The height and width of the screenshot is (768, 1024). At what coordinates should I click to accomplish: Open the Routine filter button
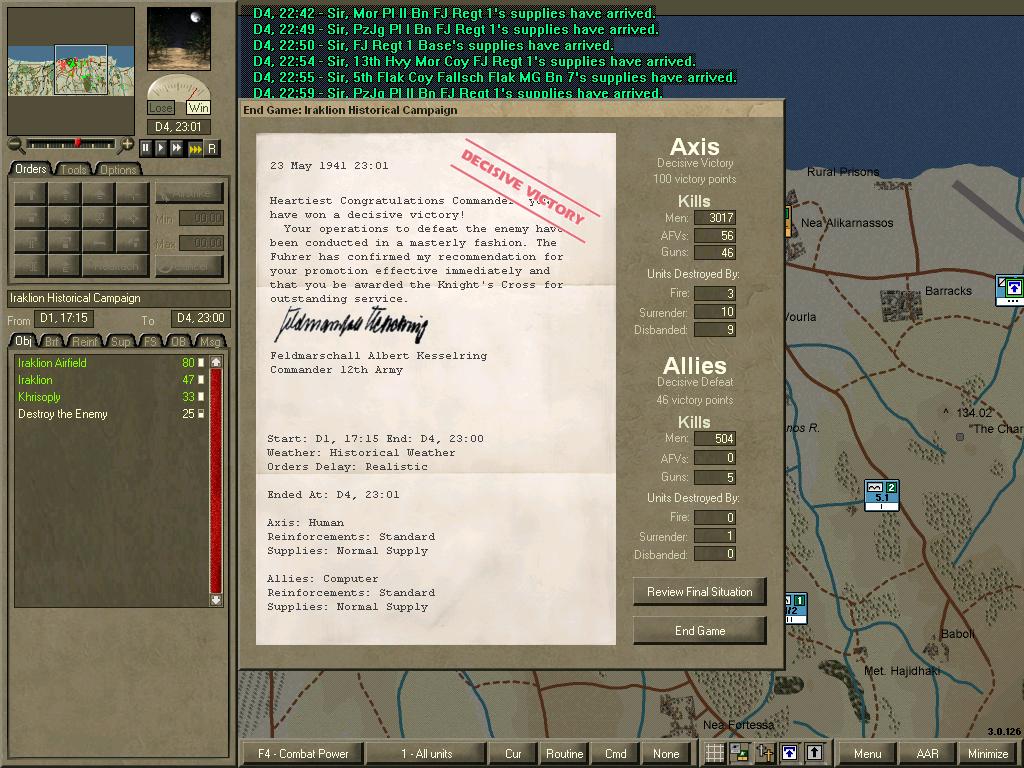point(564,754)
